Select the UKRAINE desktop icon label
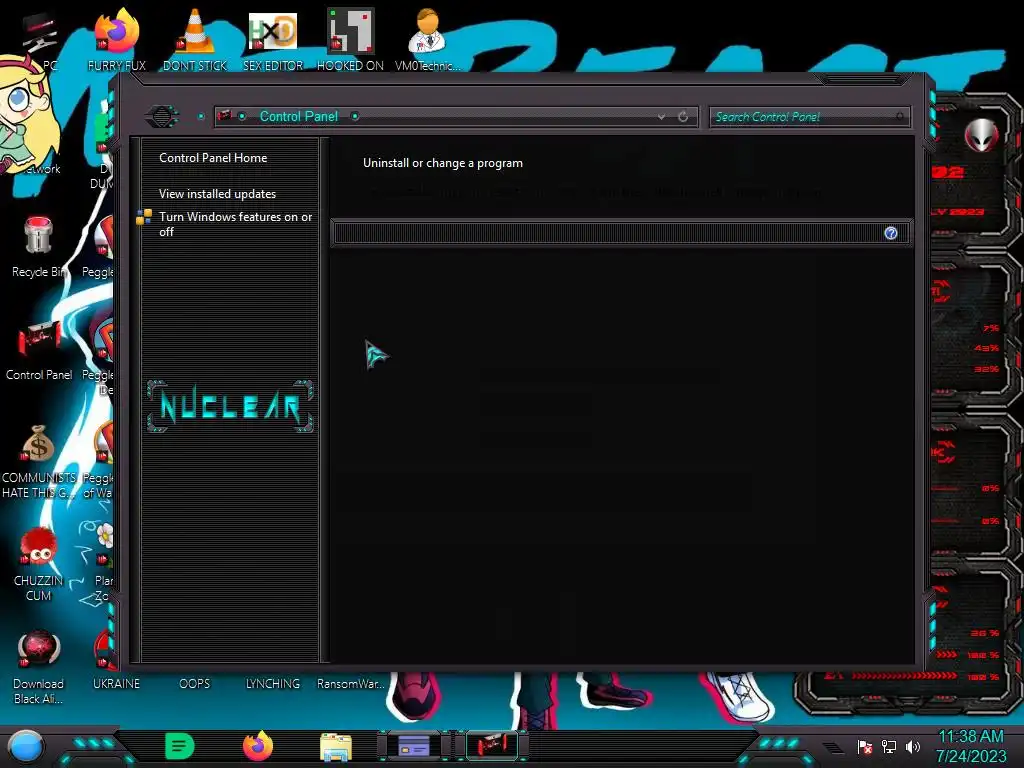Image resolution: width=1024 pixels, height=768 pixels. point(116,684)
